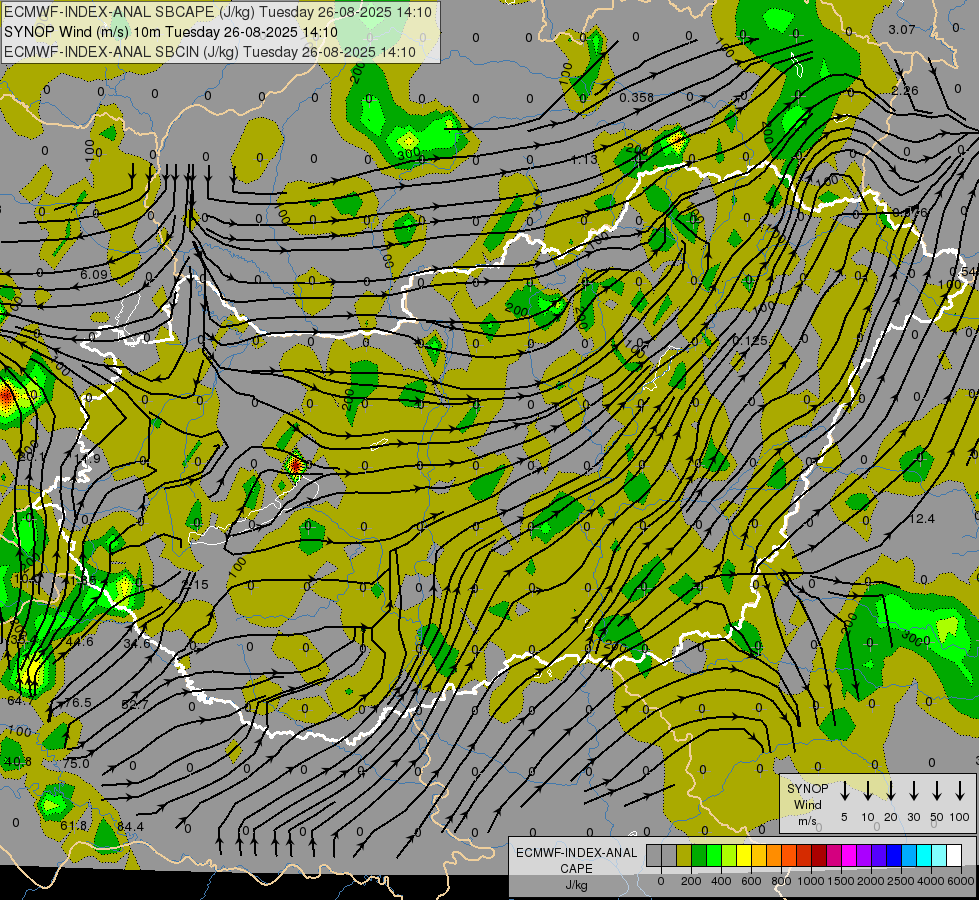Image resolution: width=979 pixels, height=900 pixels.
Task: Click the wind arrow above 30 m/s in legend
Action: 914,791
